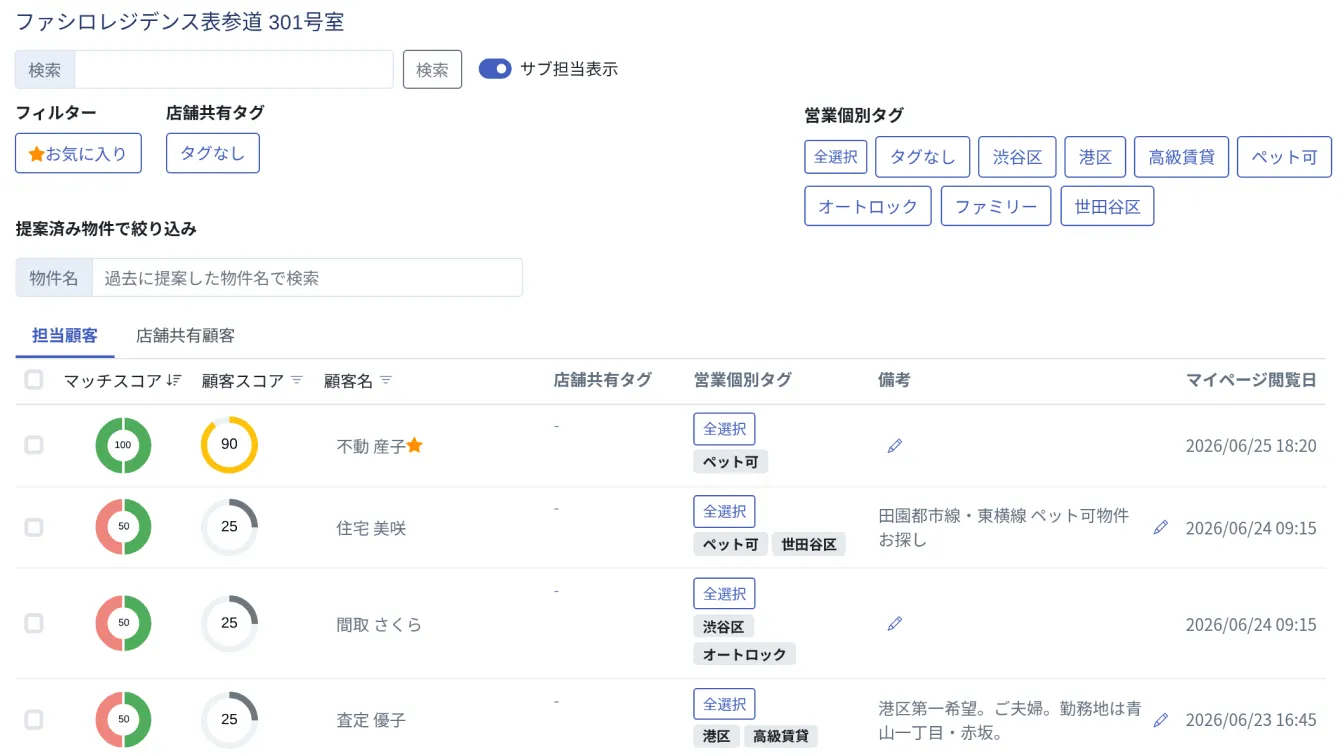Open the 顧客名 column filter icon
This screenshot has width=1344, height=756.
pos(386,380)
